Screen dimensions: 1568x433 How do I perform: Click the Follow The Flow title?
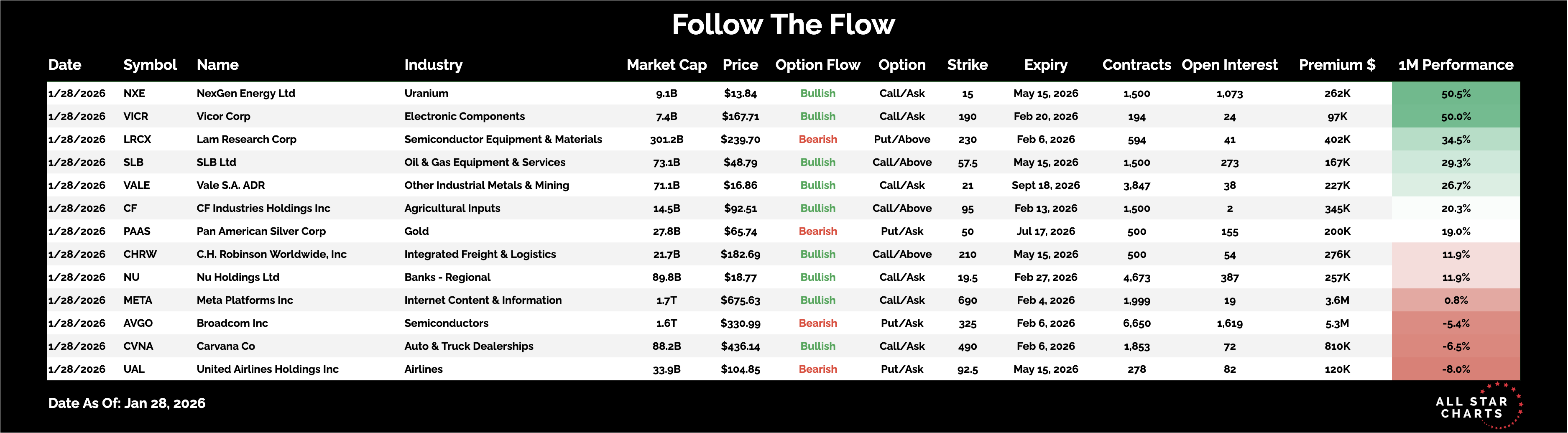point(783,25)
